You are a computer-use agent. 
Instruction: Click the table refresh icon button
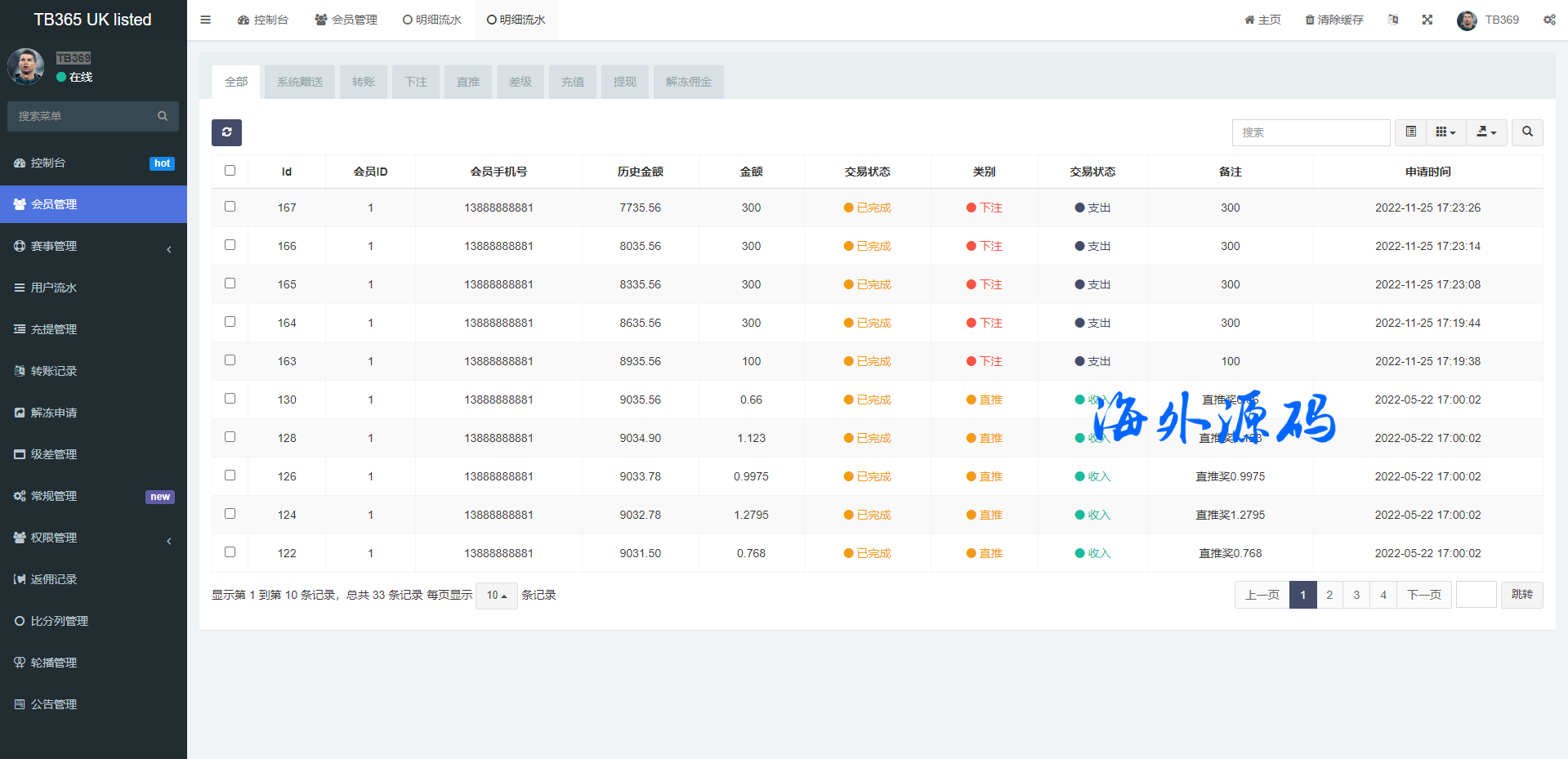click(x=226, y=132)
